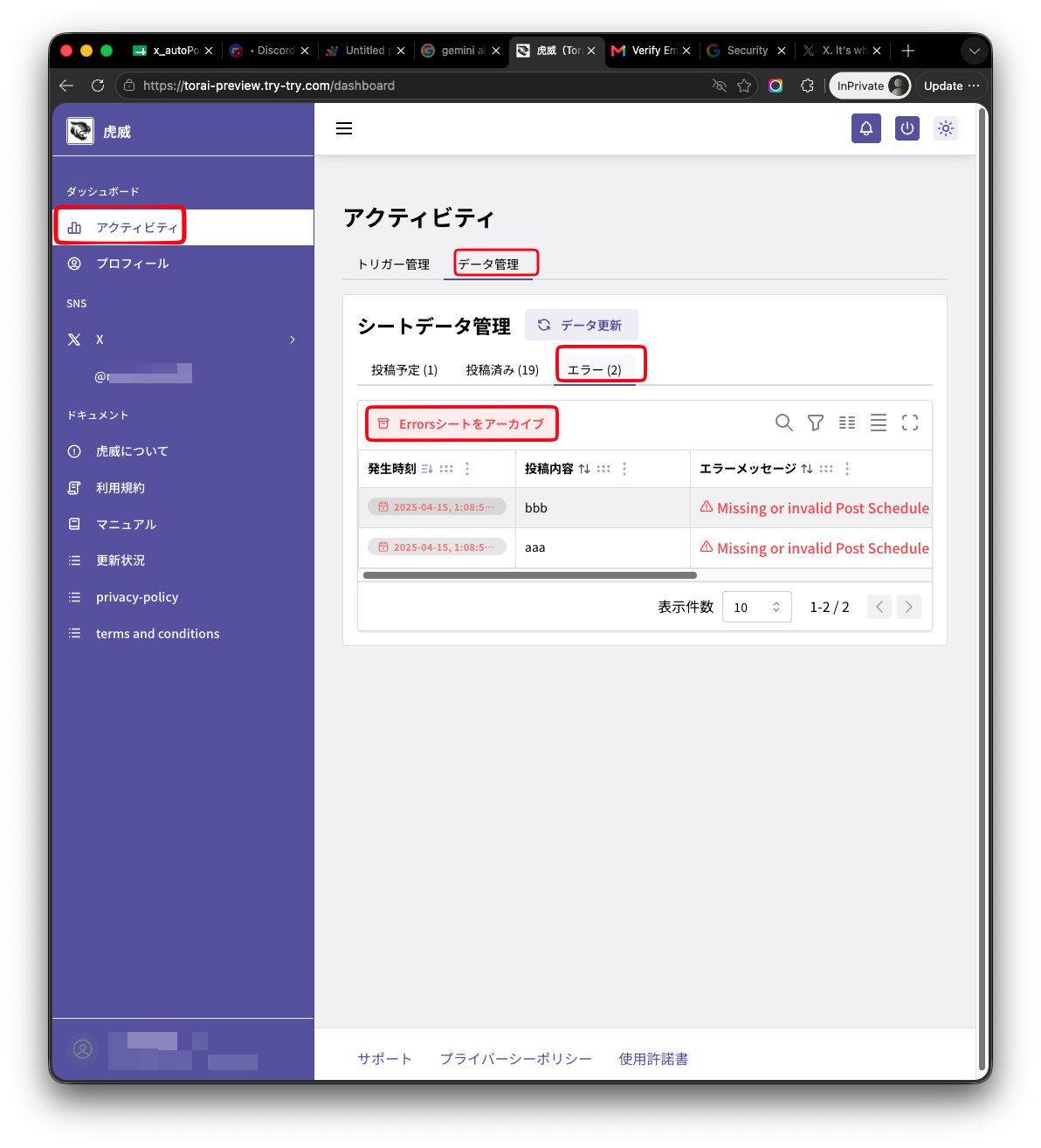Open アクティビティ in sidebar
This screenshot has height=1148, width=1041.
click(183, 227)
